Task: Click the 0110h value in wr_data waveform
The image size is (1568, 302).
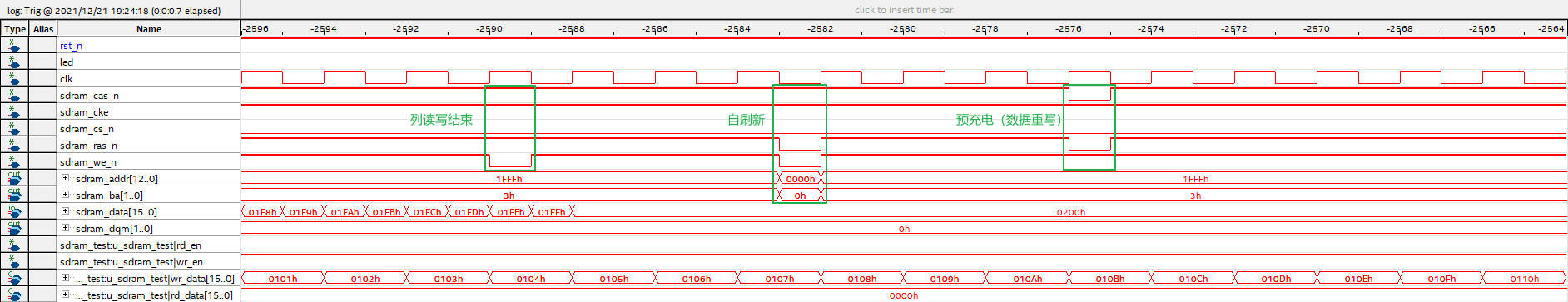Action: pyautogui.click(x=1525, y=279)
